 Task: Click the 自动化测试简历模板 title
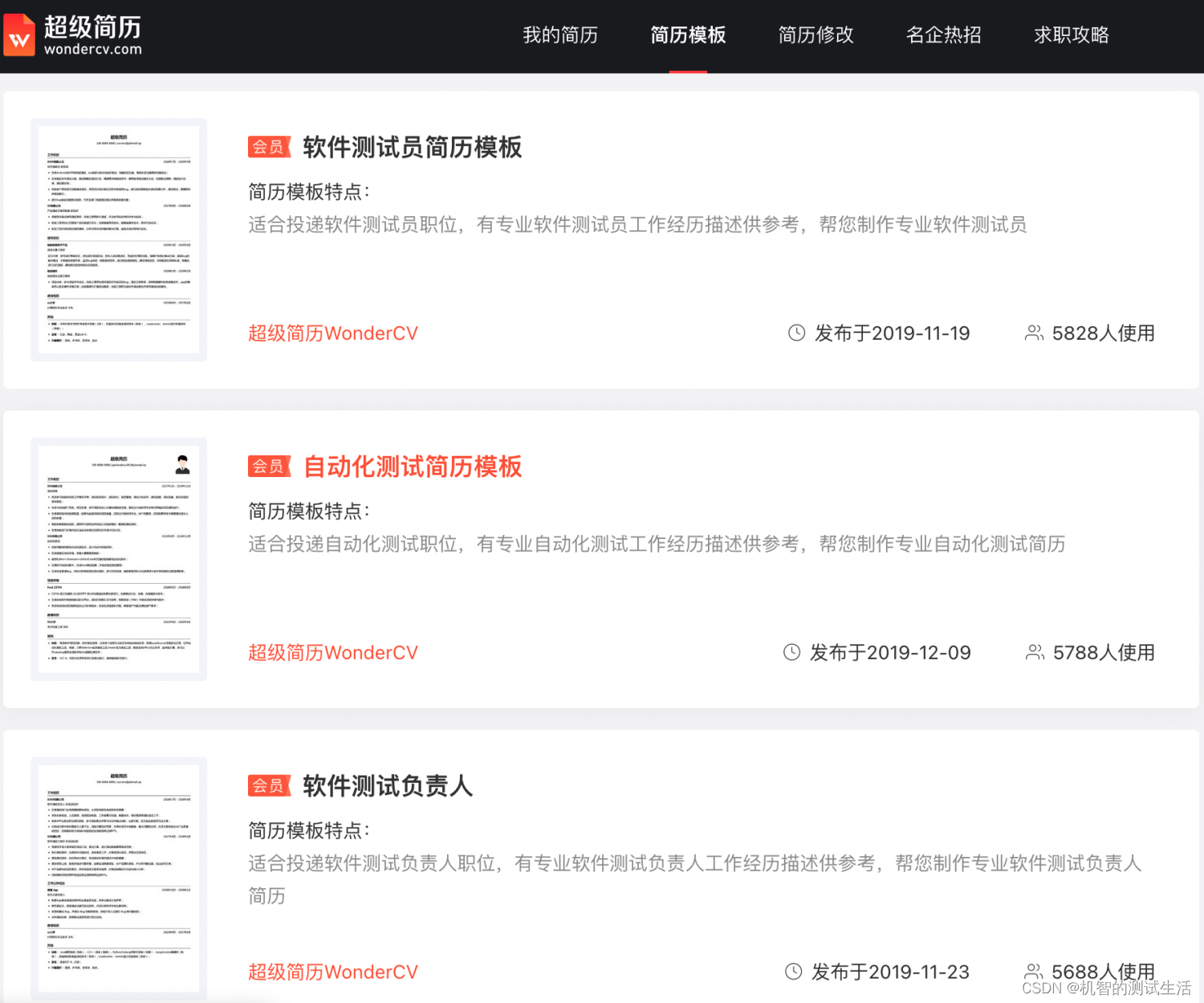click(x=413, y=467)
